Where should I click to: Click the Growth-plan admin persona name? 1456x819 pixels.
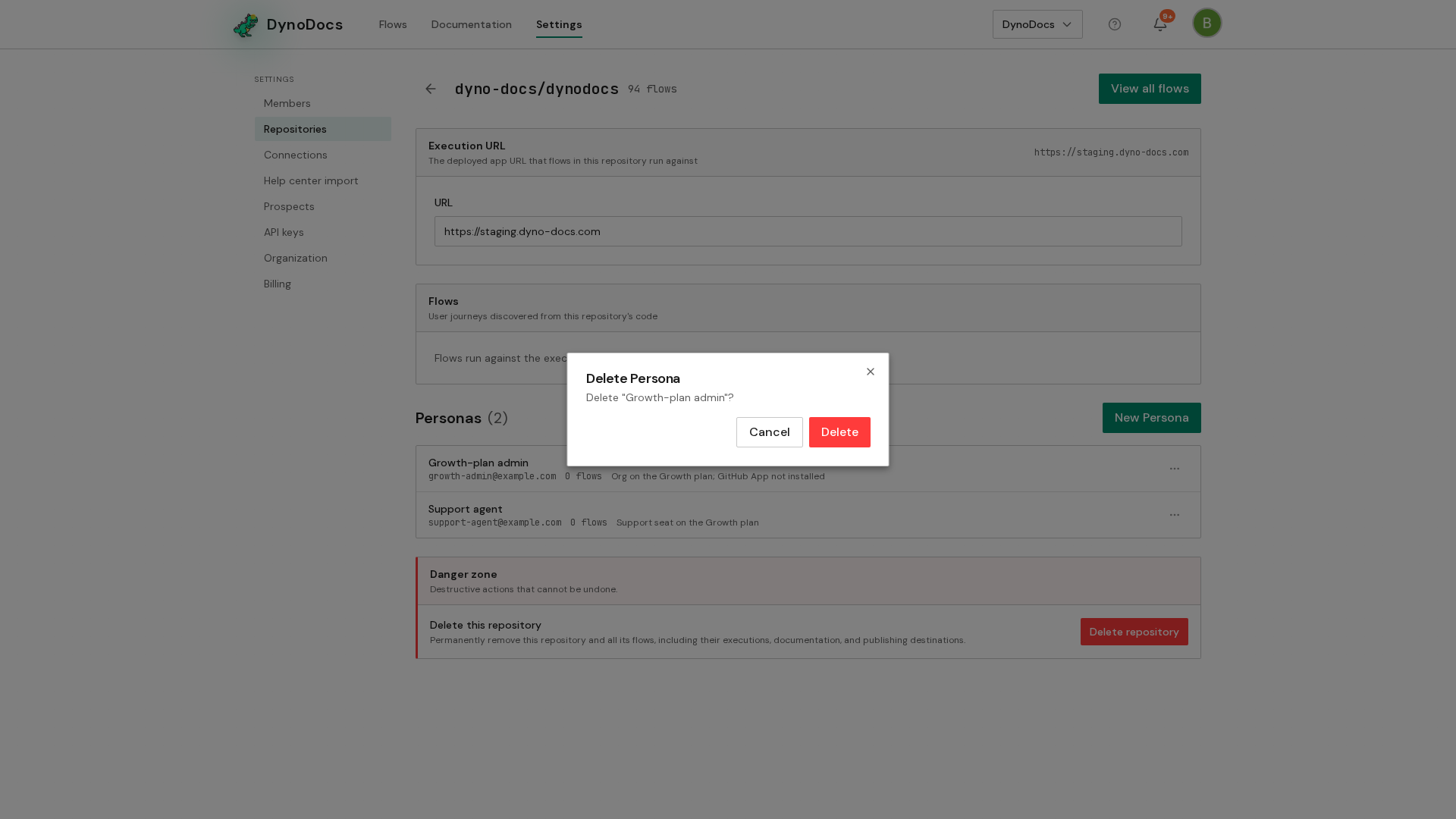click(x=479, y=463)
